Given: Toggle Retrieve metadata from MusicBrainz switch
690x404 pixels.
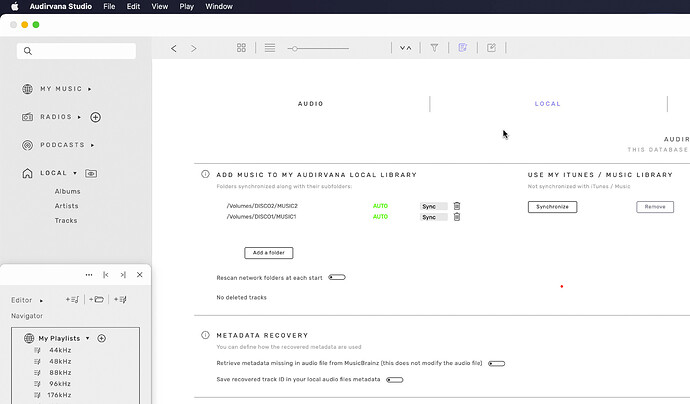Looking at the screenshot, I should tap(496, 364).
